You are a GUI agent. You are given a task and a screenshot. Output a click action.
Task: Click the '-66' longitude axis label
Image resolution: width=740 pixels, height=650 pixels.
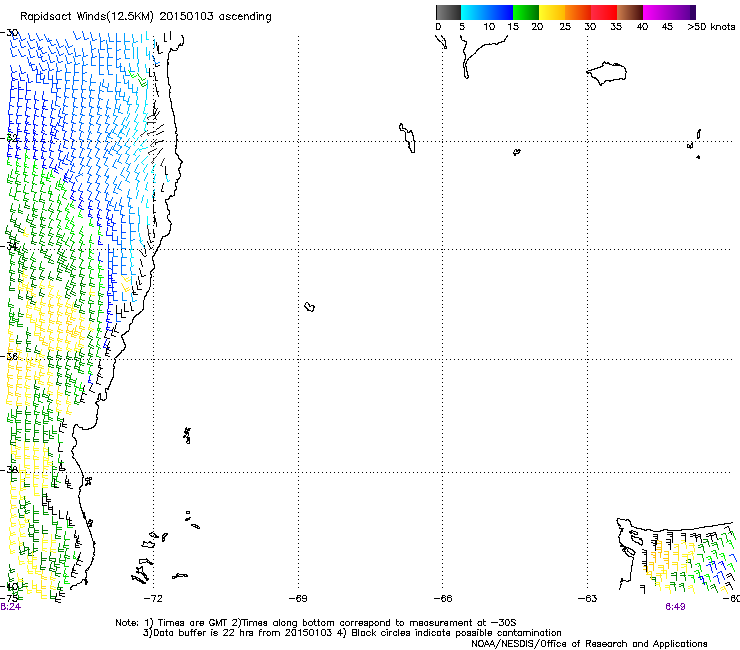(443, 599)
